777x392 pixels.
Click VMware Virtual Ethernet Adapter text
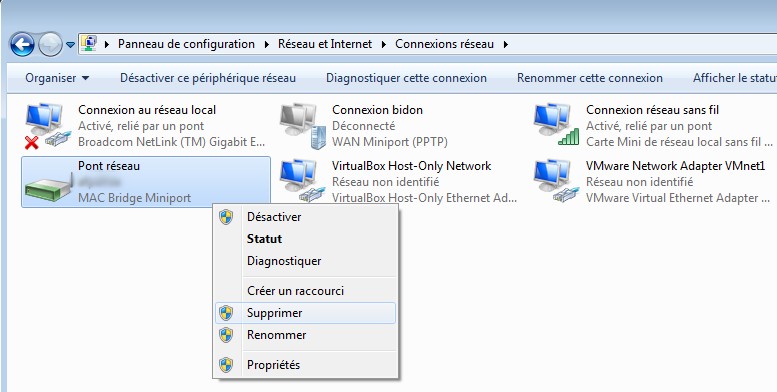coord(679,198)
